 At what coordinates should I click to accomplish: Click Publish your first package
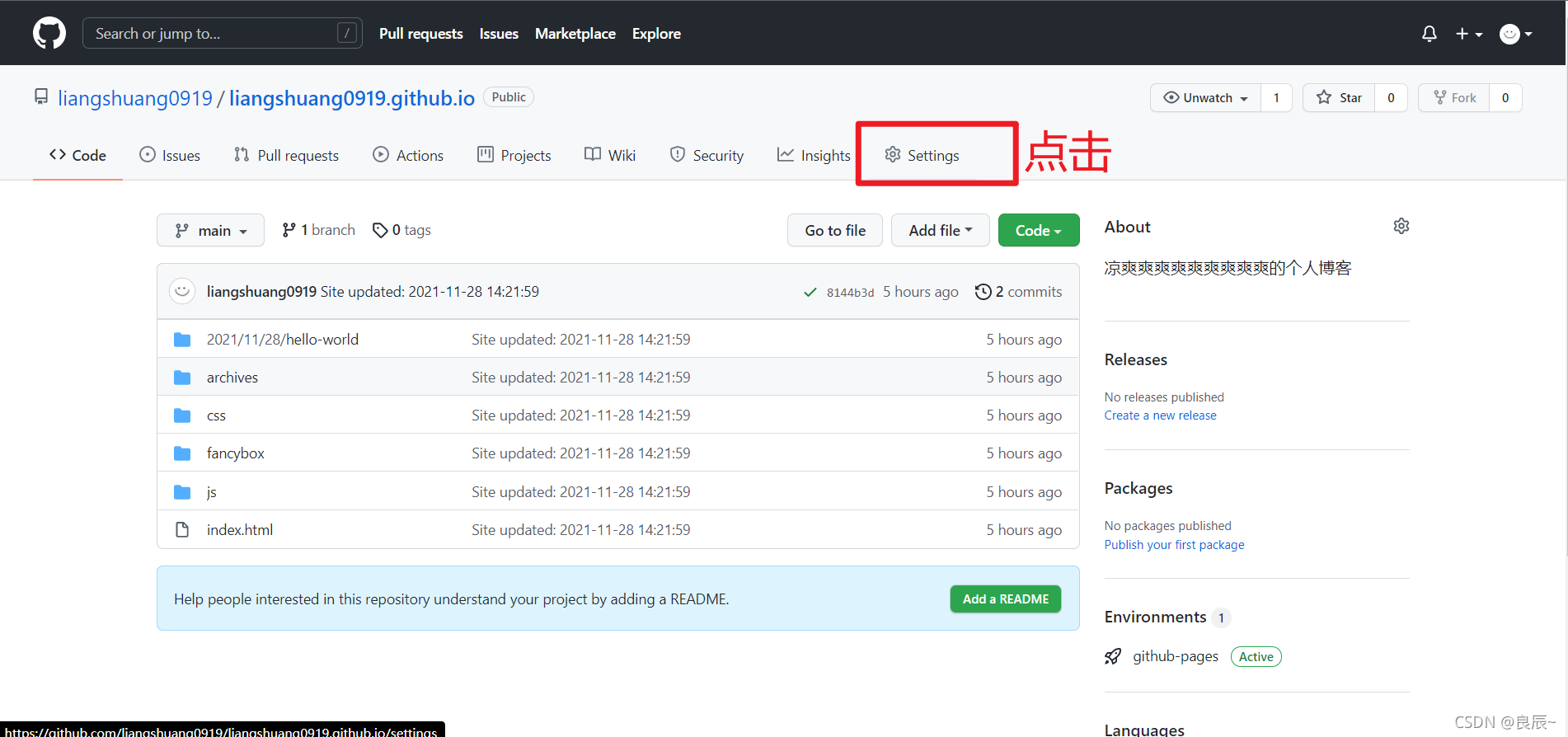point(1175,545)
